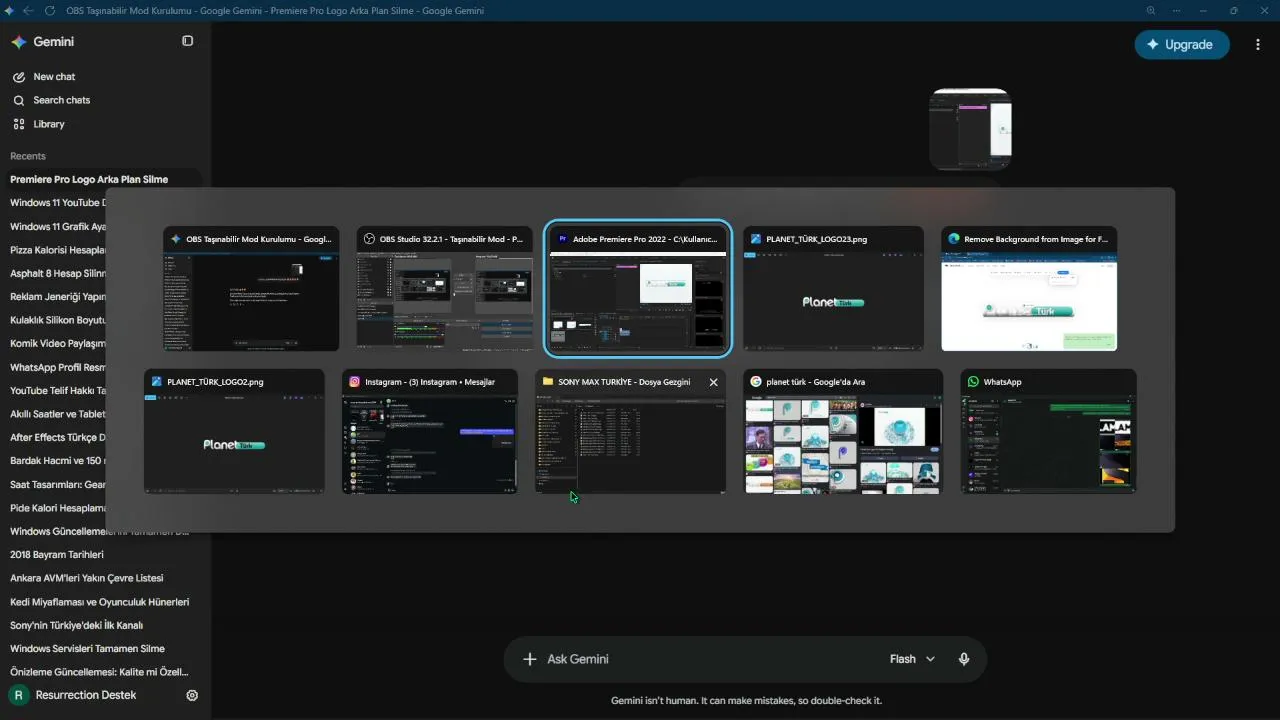Screen dimensions: 1280x720
Task: Collapse the Gemini sidebar panel icon
Action: 187,41
